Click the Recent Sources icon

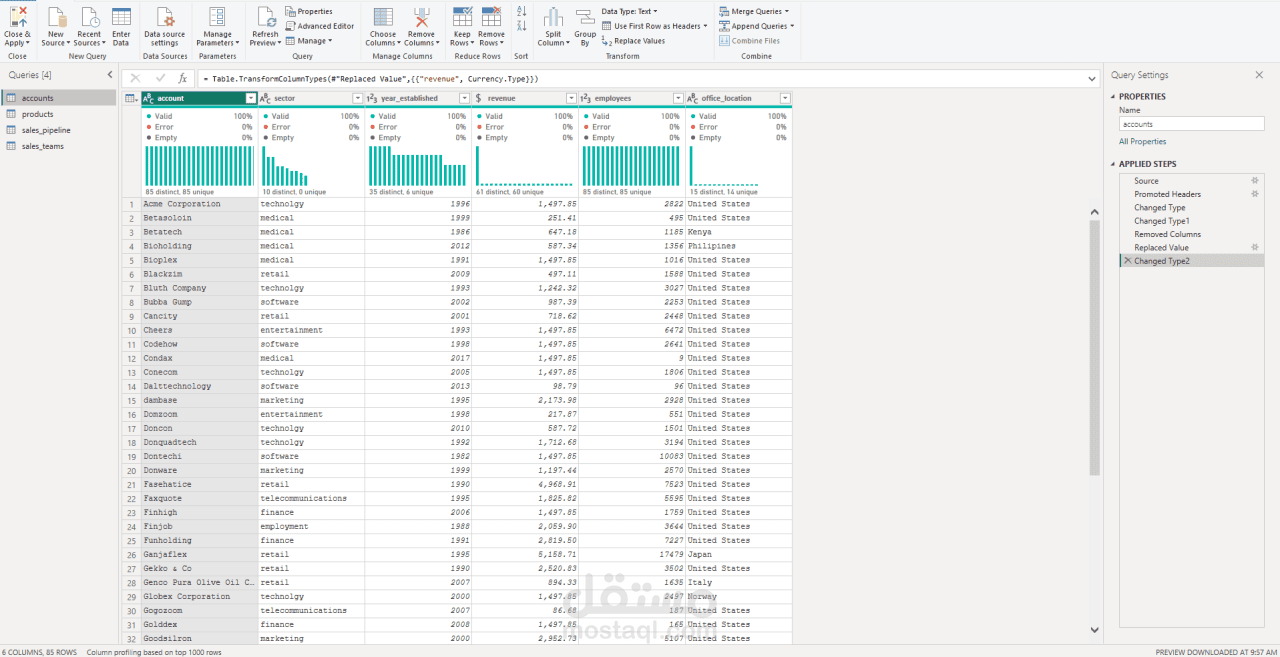coord(89,17)
